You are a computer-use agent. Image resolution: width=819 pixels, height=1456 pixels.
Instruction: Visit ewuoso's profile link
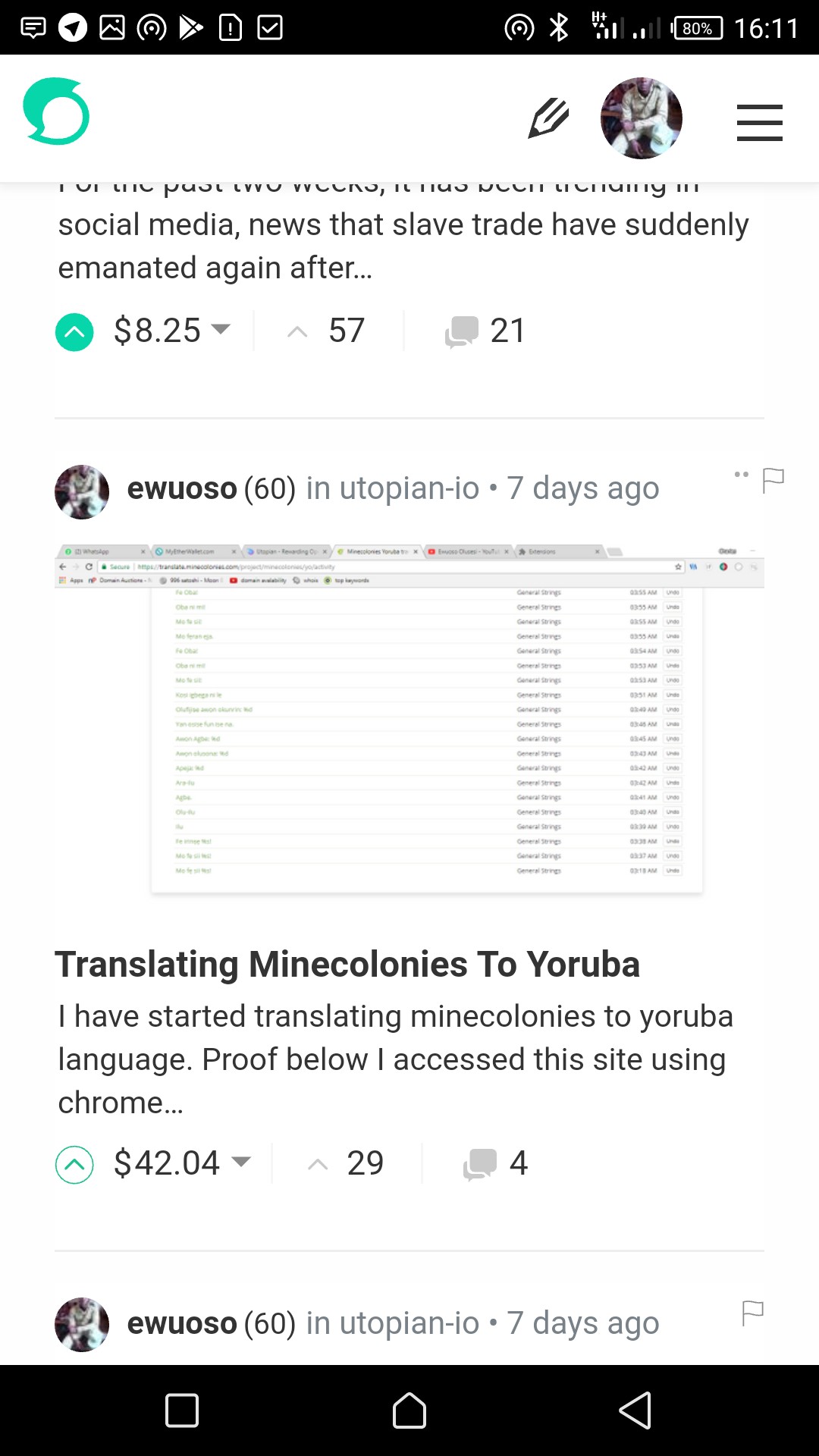(x=181, y=488)
